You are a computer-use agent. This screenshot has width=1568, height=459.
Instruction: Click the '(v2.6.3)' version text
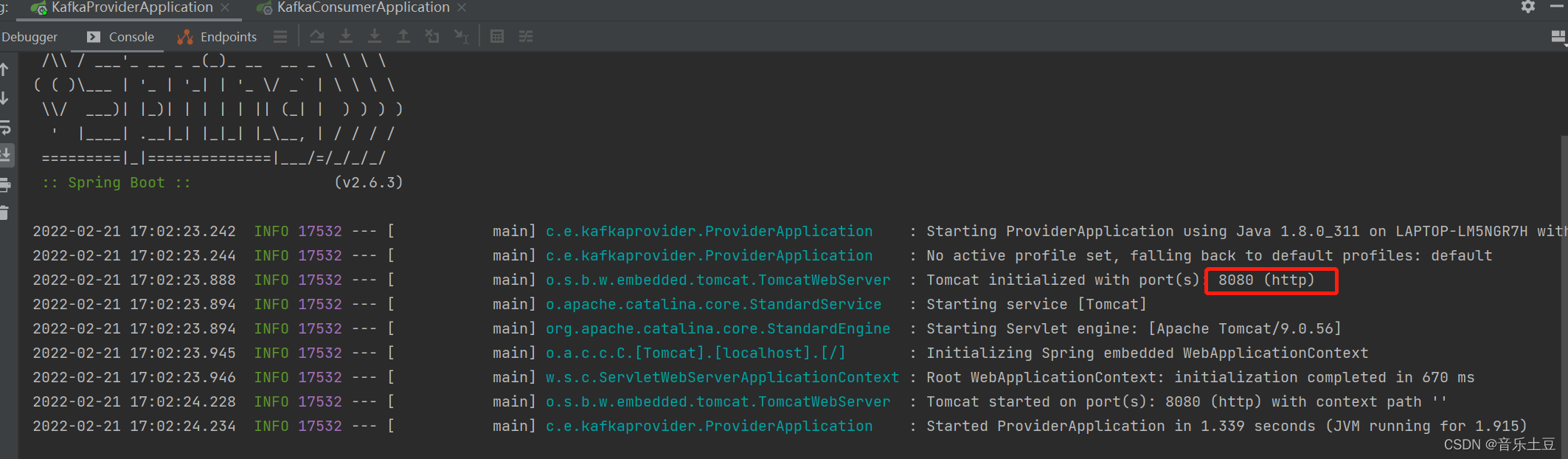pos(369,182)
